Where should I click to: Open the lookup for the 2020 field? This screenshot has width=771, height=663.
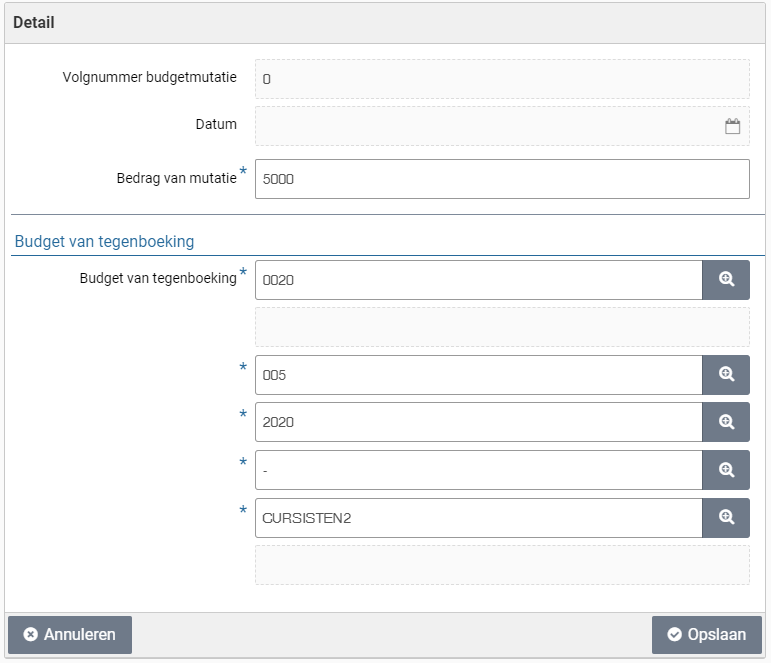[726, 422]
